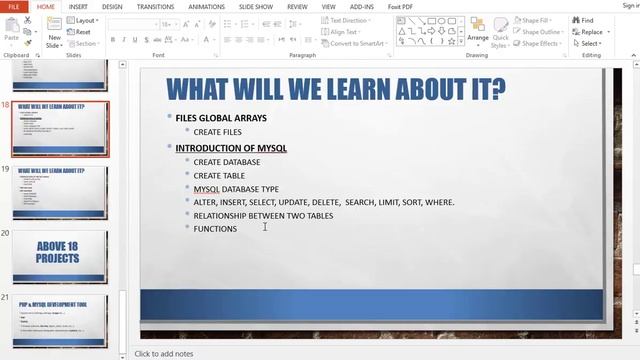Toggle bulleted list
640x360 pixels.
point(228,24)
